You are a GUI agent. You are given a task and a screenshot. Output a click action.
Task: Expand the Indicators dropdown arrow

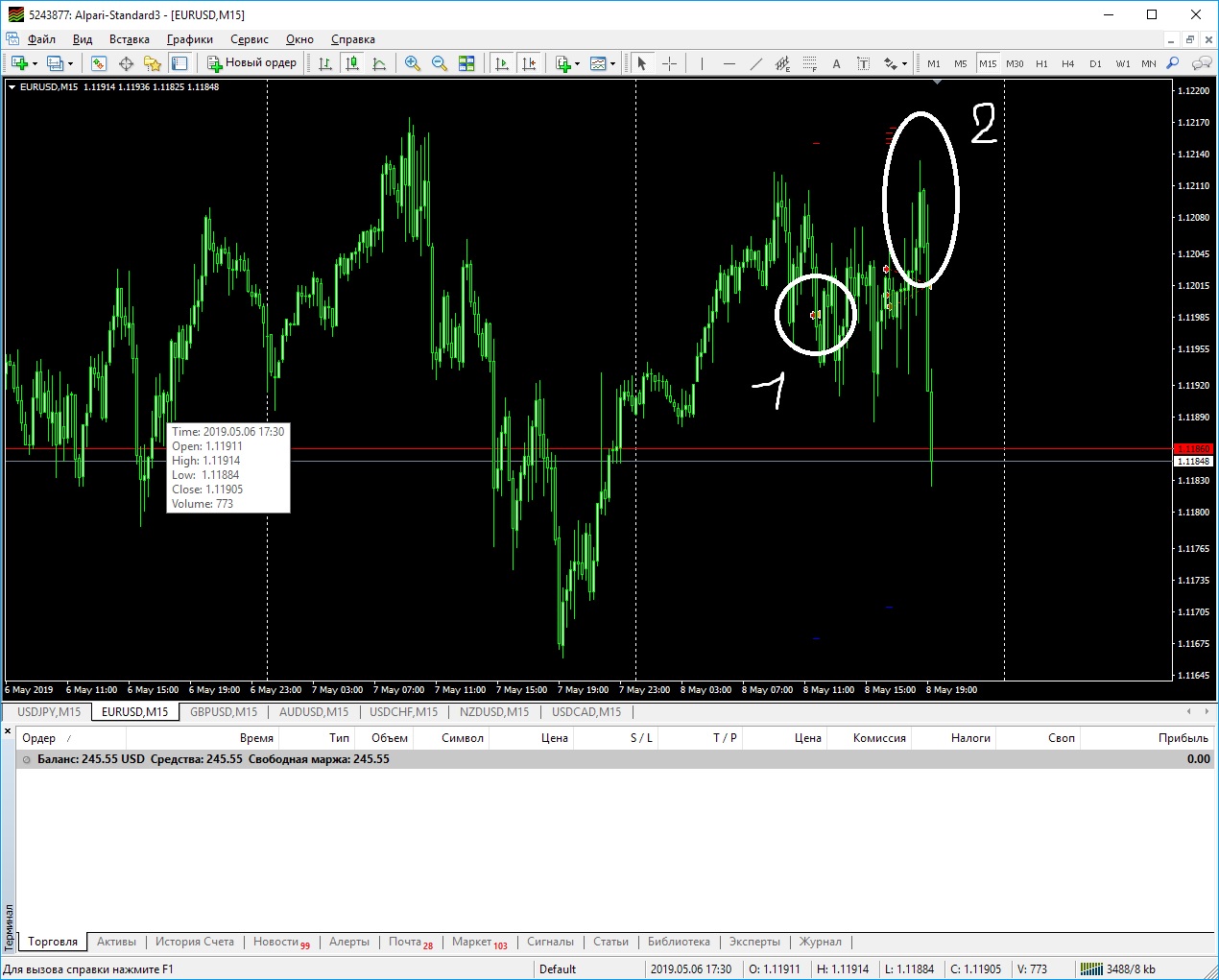tap(577, 64)
